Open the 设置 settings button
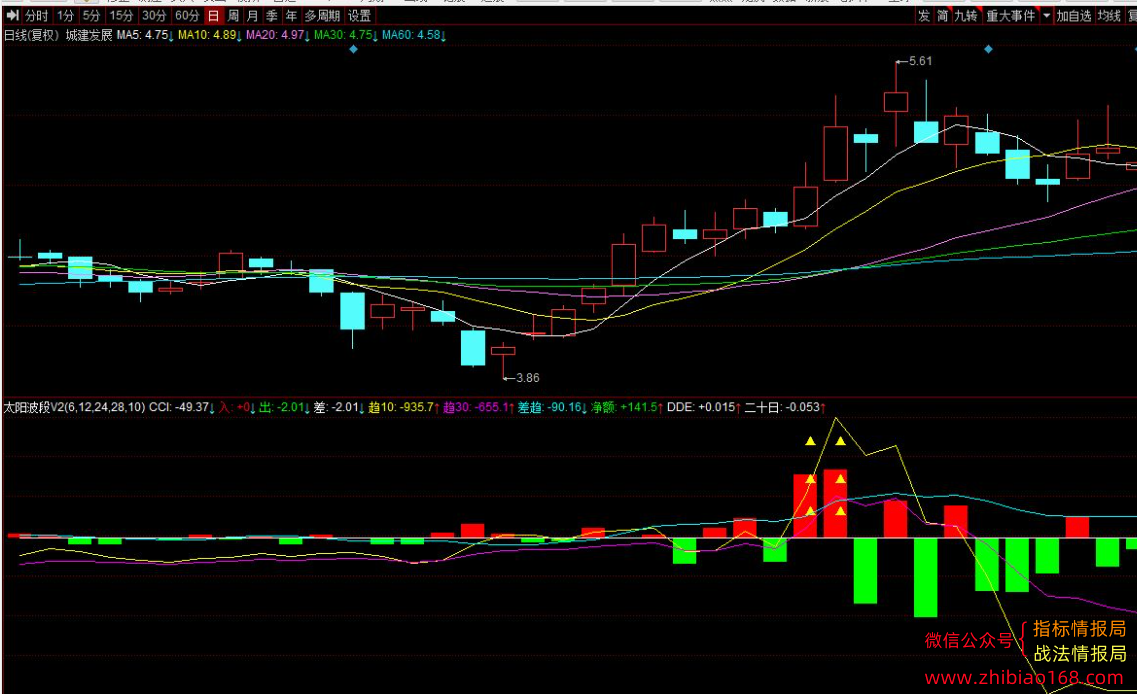This screenshot has width=1137, height=694. [x=359, y=15]
